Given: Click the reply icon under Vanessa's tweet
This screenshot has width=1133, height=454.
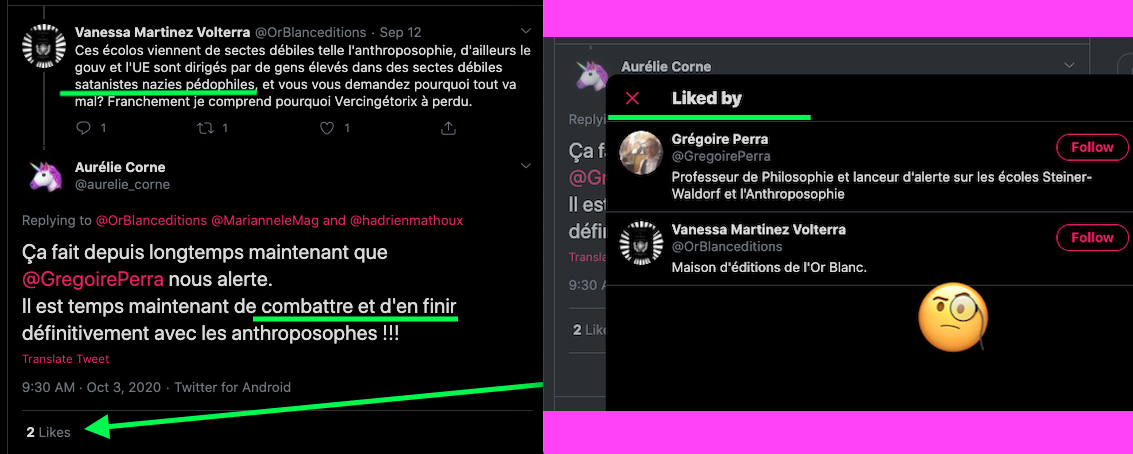Looking at the screenshot, I should click(x=83, y=128).
